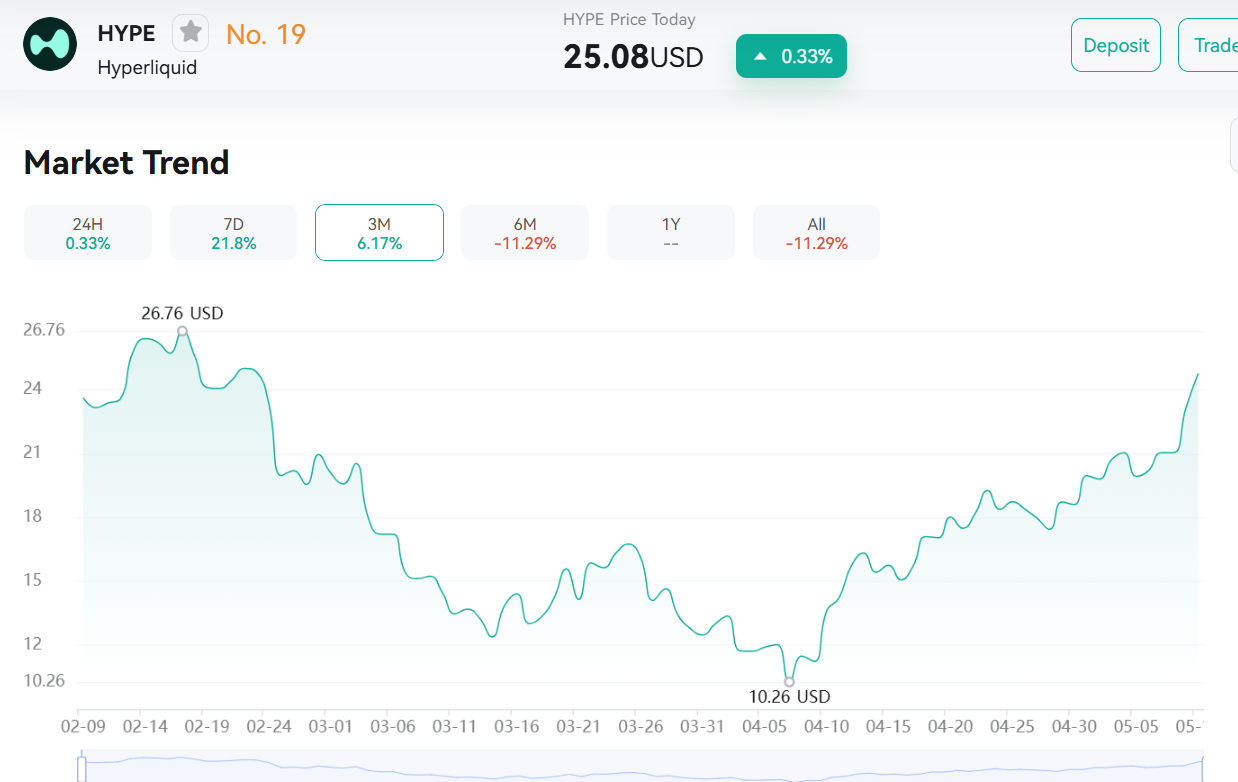Click the 02-09 date axis label
The image size is (1238, 782).
(x=83, y=725)
